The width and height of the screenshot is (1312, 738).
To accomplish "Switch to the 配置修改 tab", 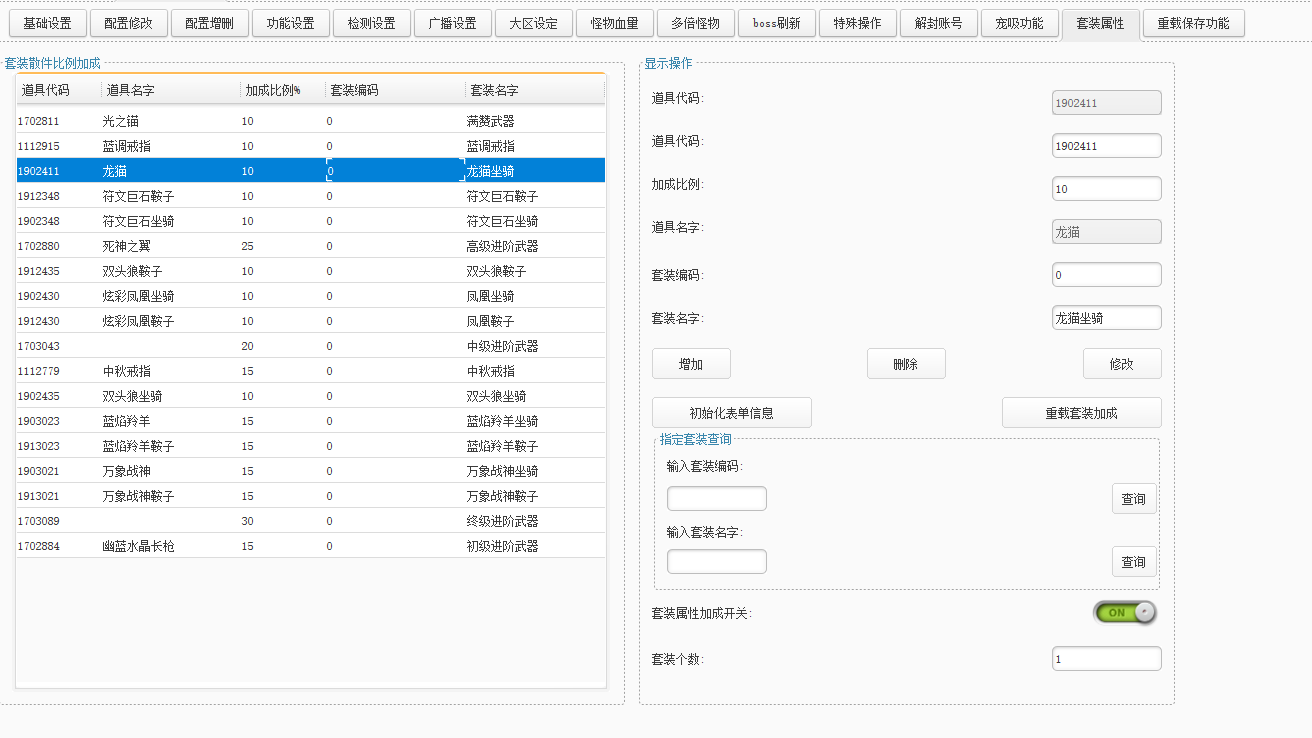I will (128, 23).
